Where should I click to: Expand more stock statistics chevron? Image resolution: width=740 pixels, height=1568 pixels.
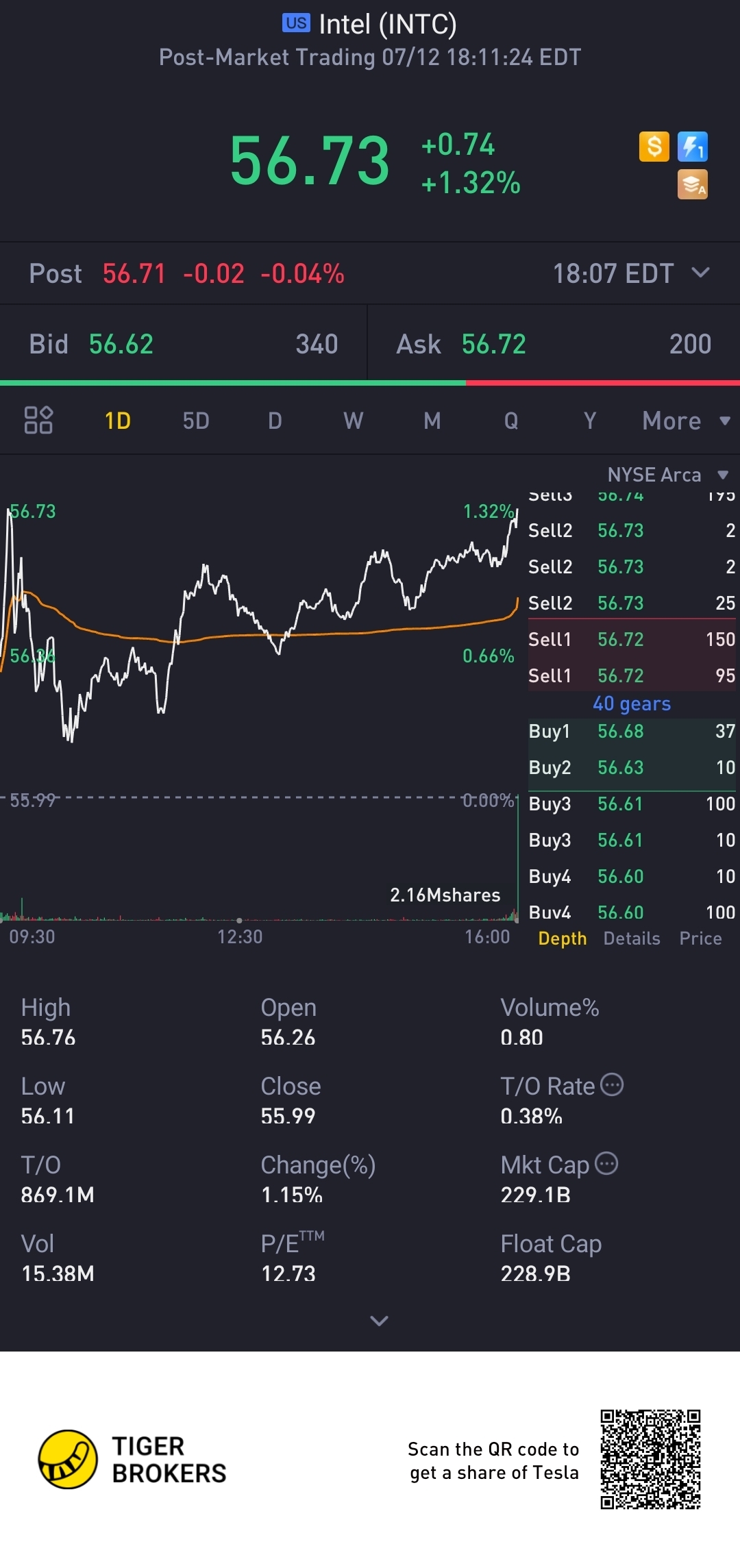pyautogui.click(x=379, y=1321)
